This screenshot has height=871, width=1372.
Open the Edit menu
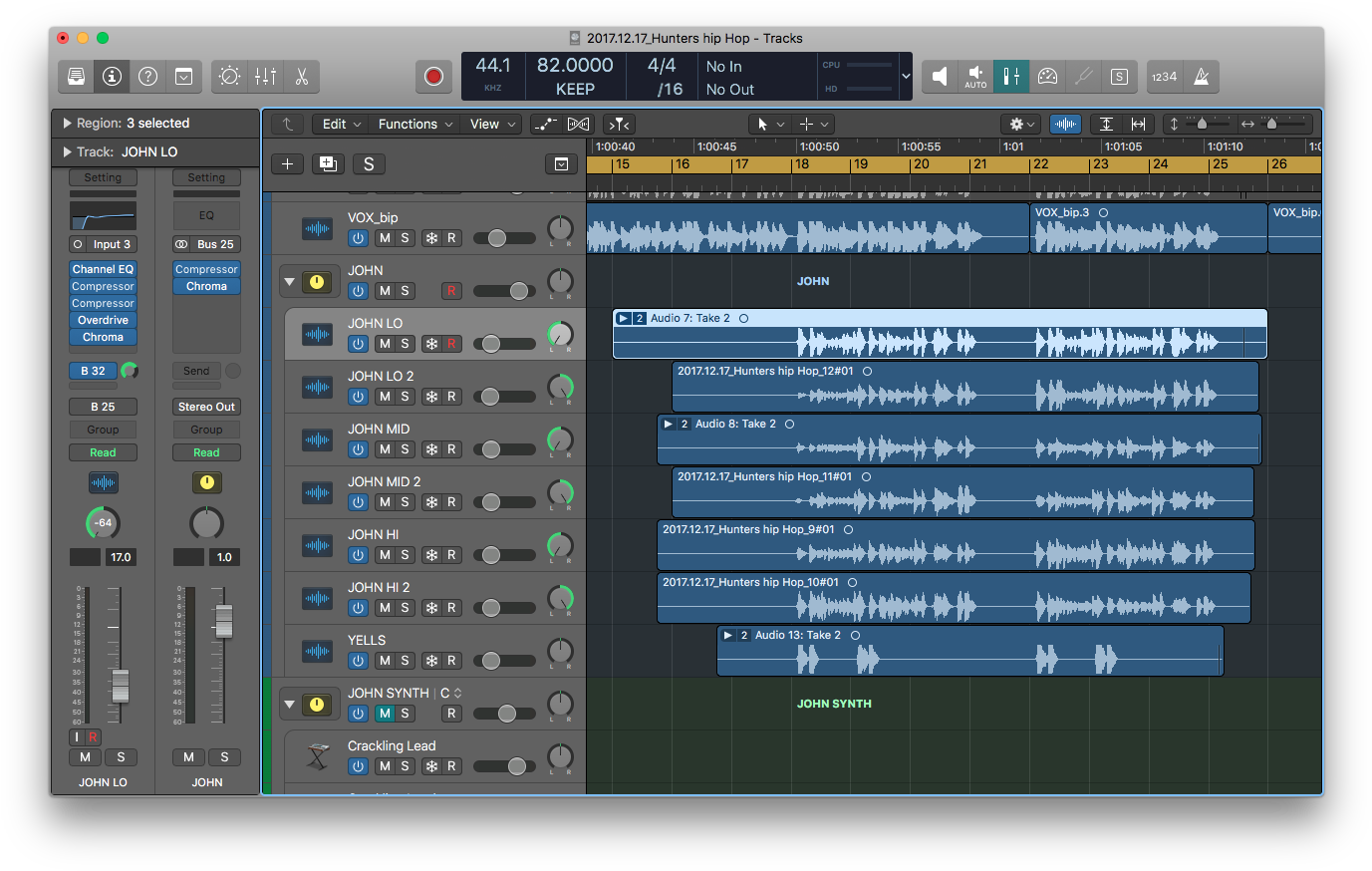pos(341,124)
